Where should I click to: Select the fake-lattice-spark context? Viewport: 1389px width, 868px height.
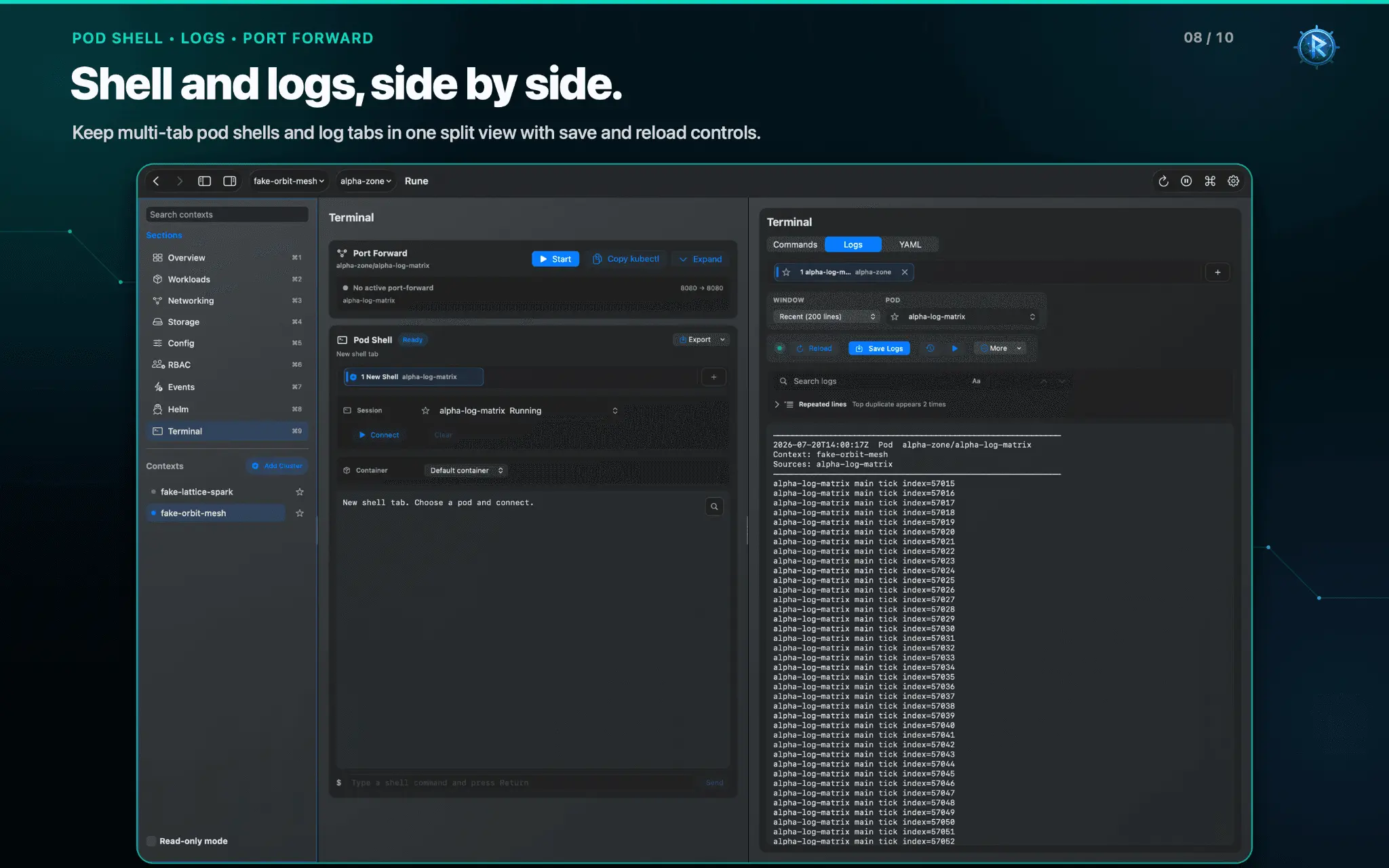[x=216, y=492]
